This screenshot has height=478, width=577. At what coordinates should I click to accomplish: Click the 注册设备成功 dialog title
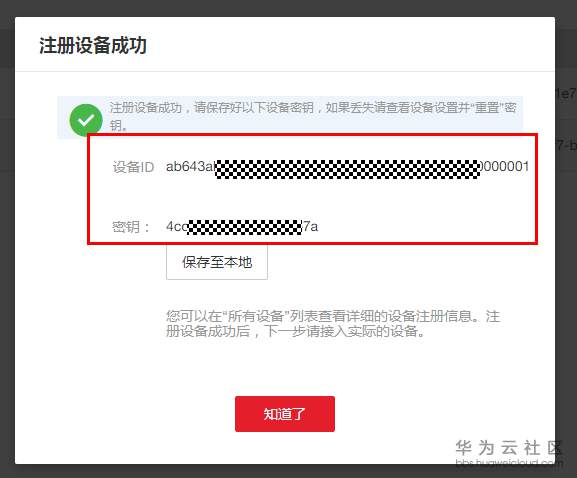pyautogui.click(x=93, y=45)
